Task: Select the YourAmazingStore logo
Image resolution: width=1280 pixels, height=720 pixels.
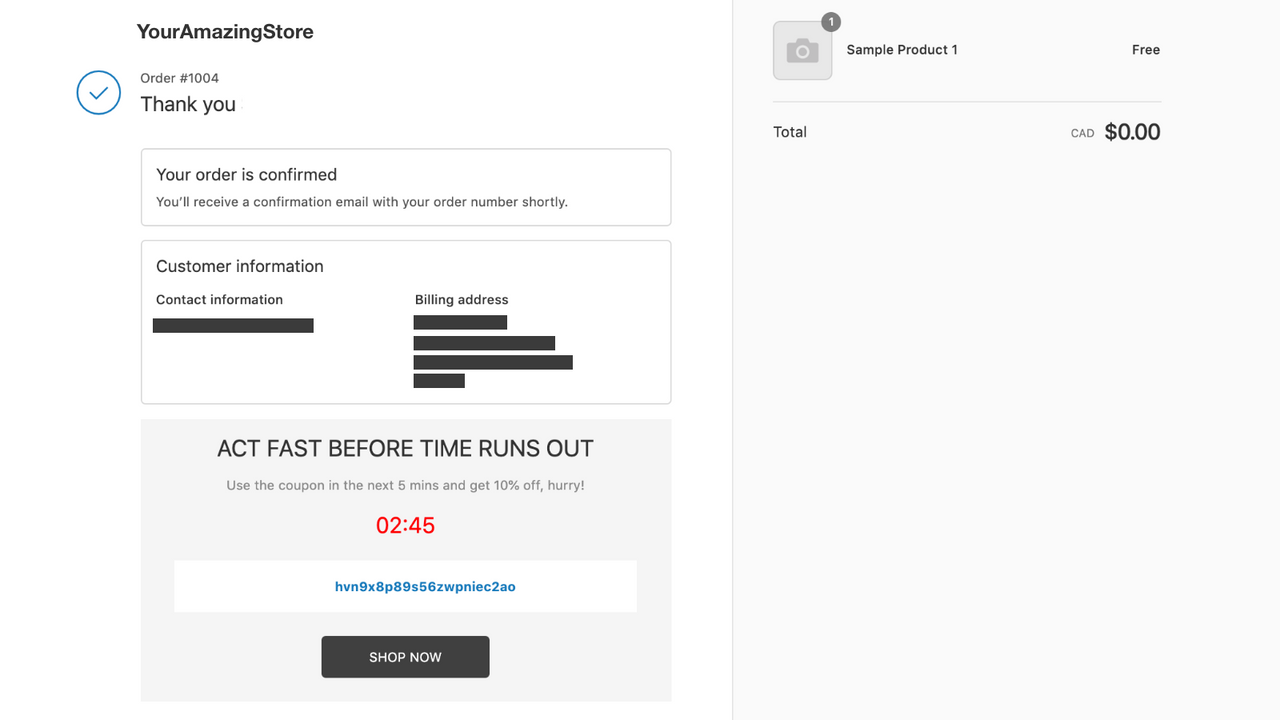Action: click(x=224, y=31)
